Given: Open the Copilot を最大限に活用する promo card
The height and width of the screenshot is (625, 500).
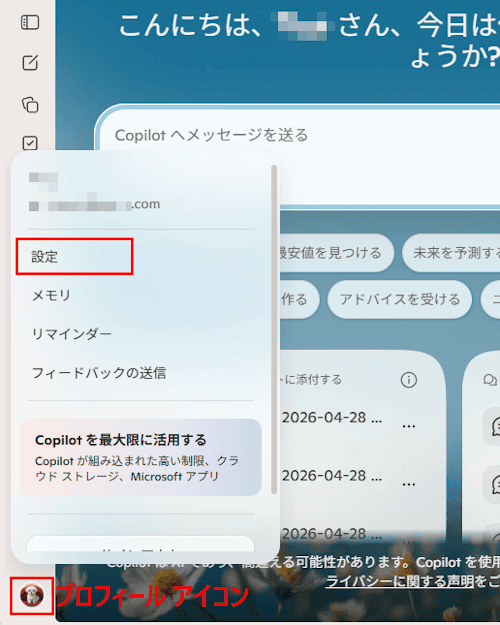Looking at the screenshot, I should pyautogui.click(x=140, y=457).
